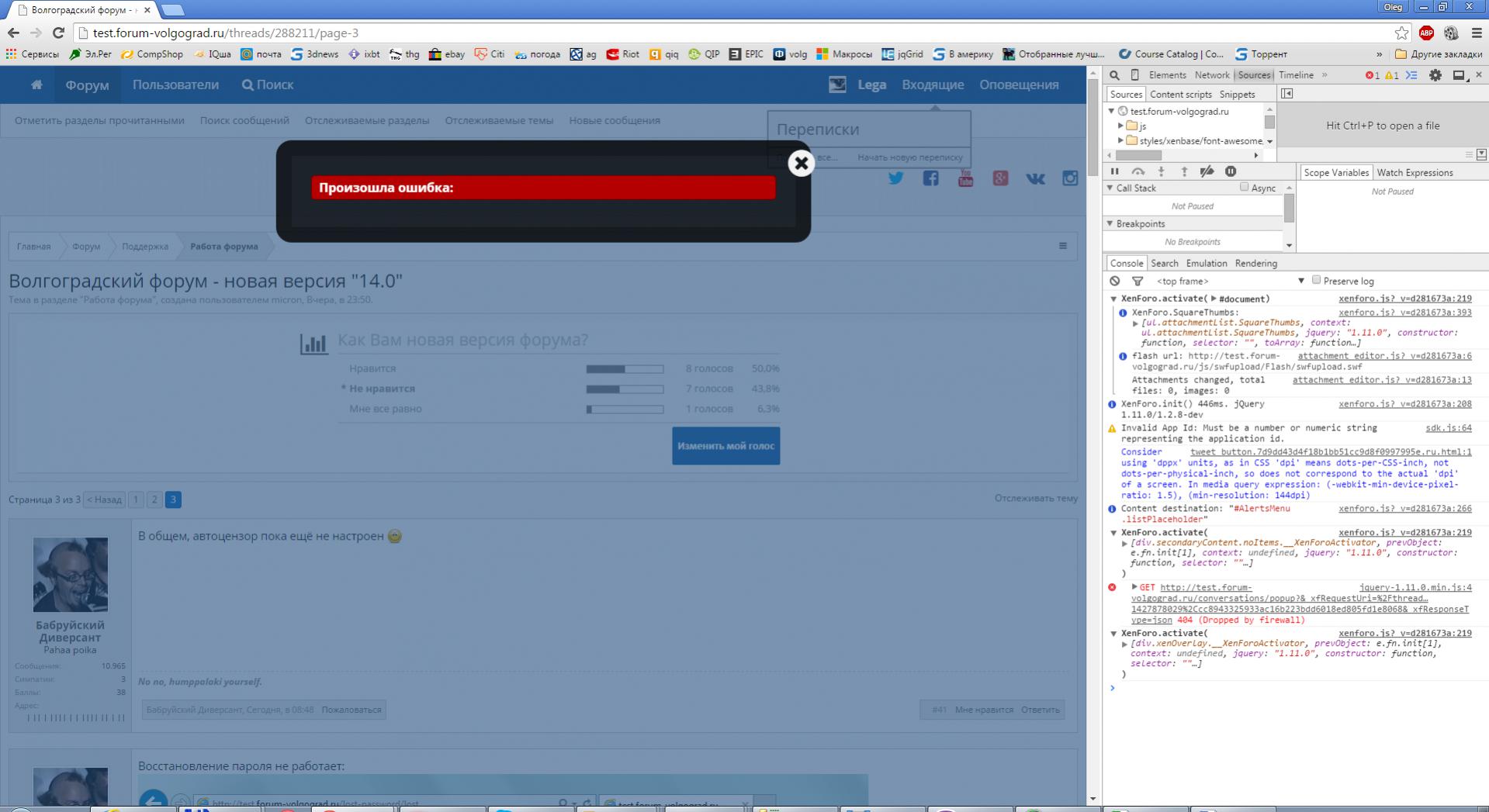
Task: Deactivate breakpoints icon in debugger toolbar
Action: [x=1207, y=171]
